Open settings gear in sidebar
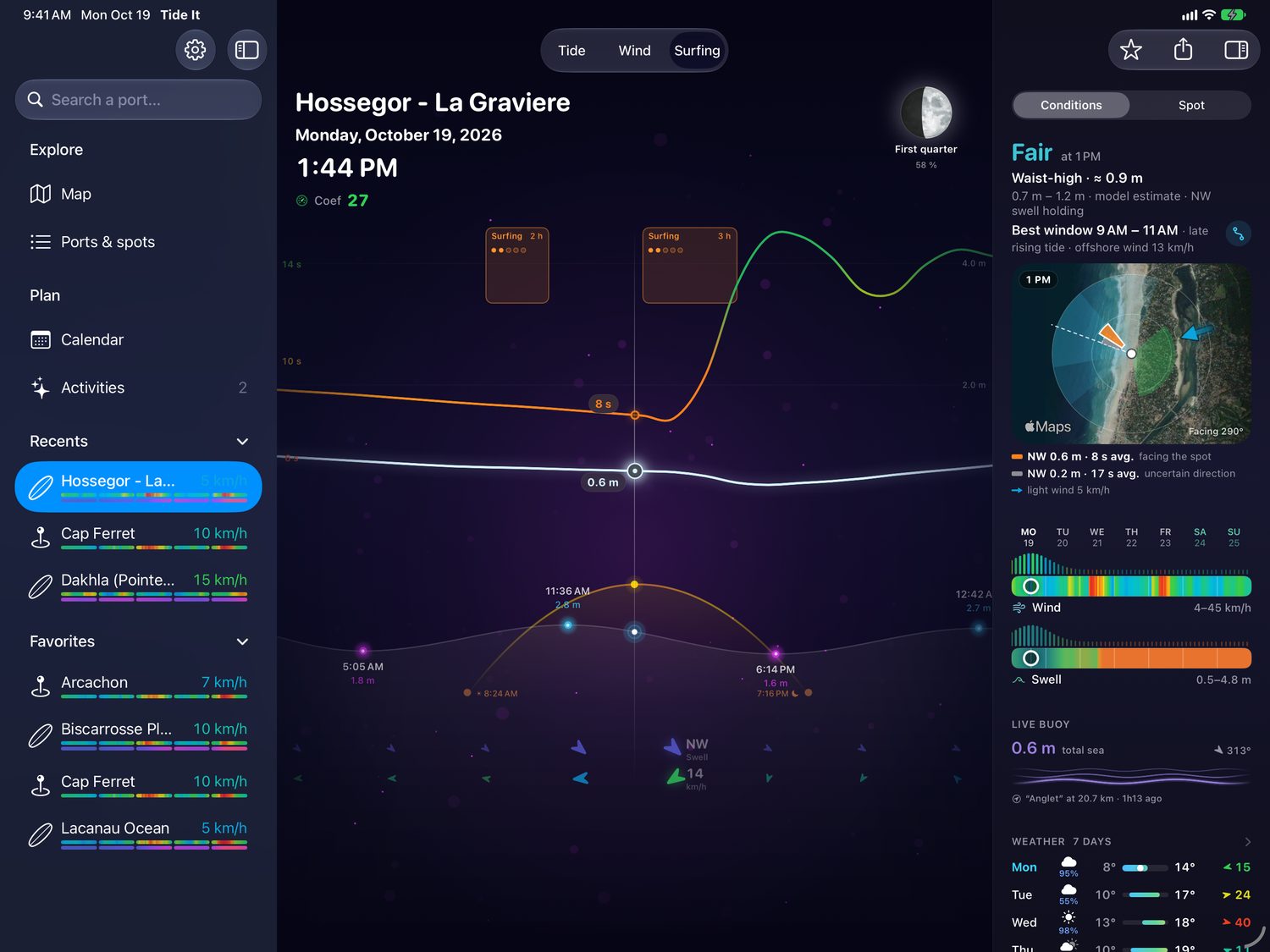The image size is (1270, 952). (195, 50)
